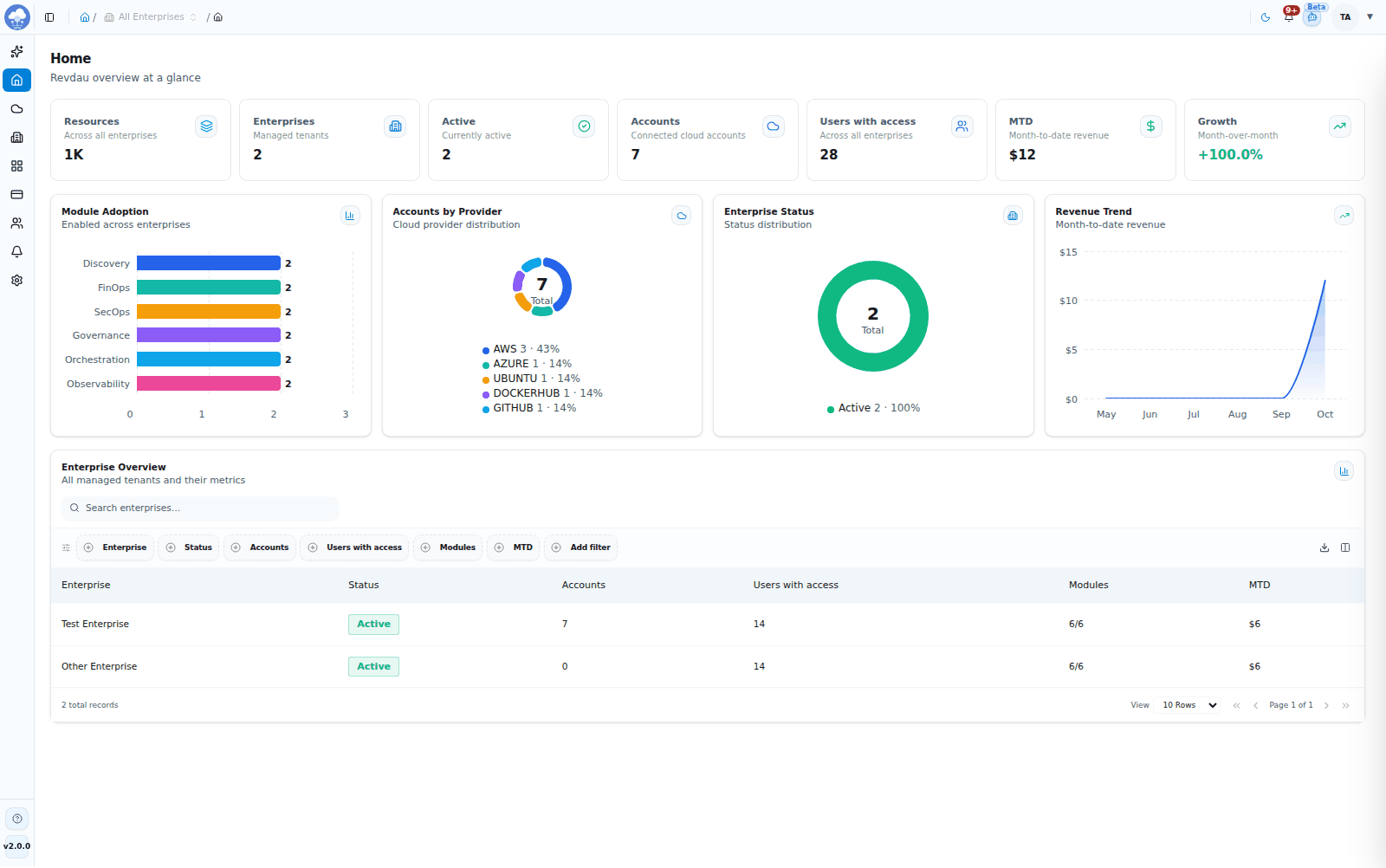Add the Users with access filter
The width and height of the screenshot is (1386, 868).
coord(355,547)
